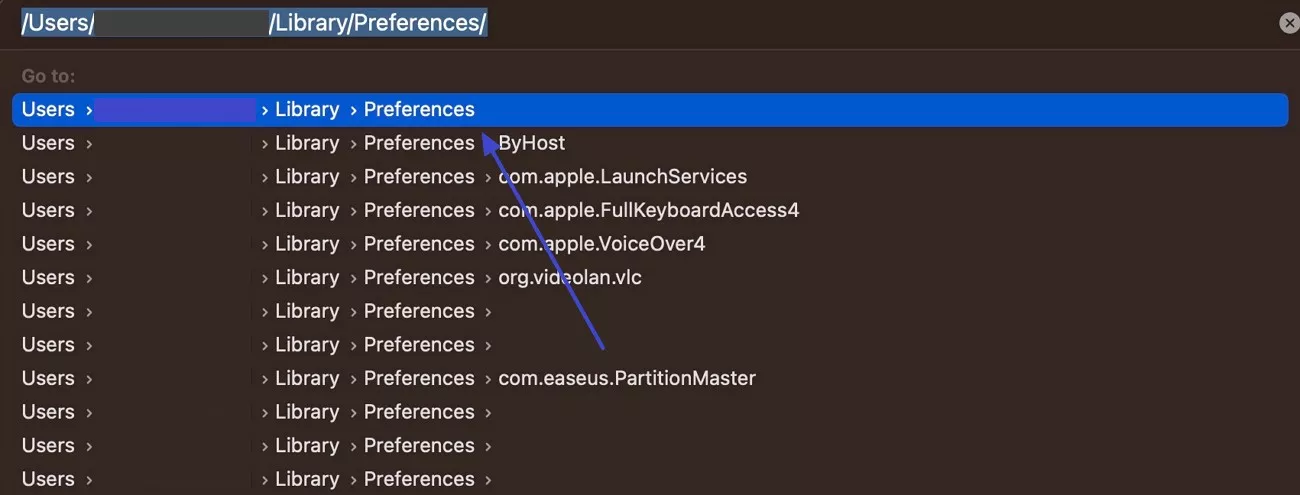Select the highlighted Library Preferences suggestion
Viewport: 1300px width, 495px height.
(x=648, y=110)
